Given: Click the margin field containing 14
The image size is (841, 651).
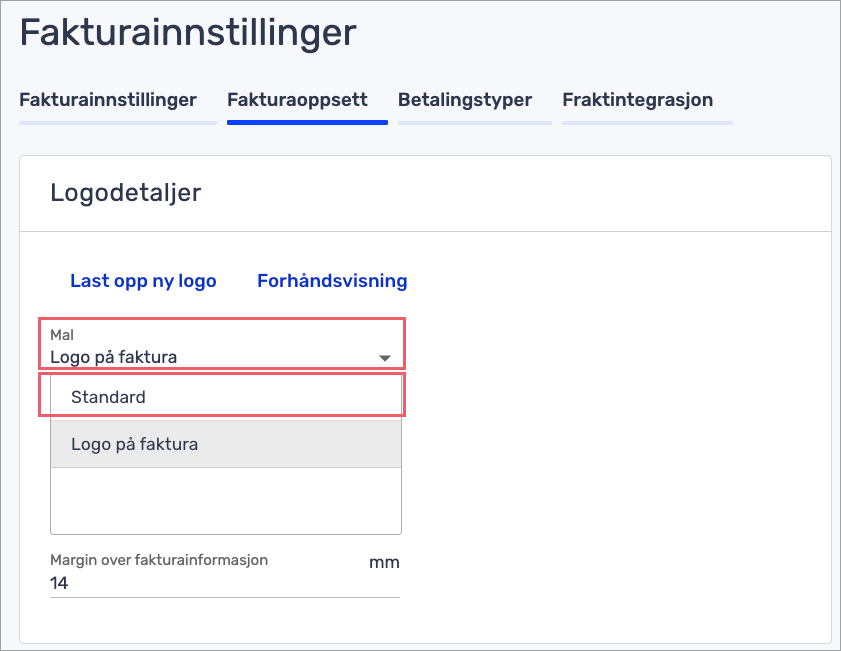Looking at the screenshot, I should [x=200, y=583].
